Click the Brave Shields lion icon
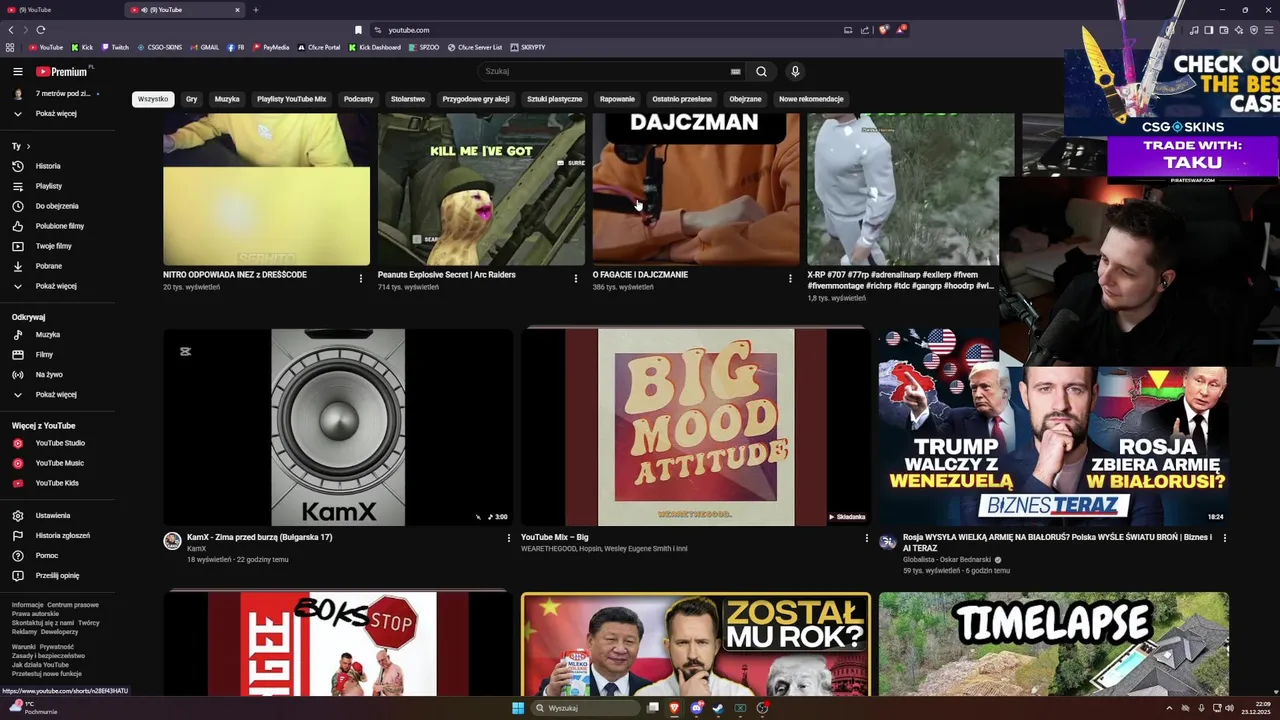The height and width of the screenshot is (720, 1280). pos(883,30)
